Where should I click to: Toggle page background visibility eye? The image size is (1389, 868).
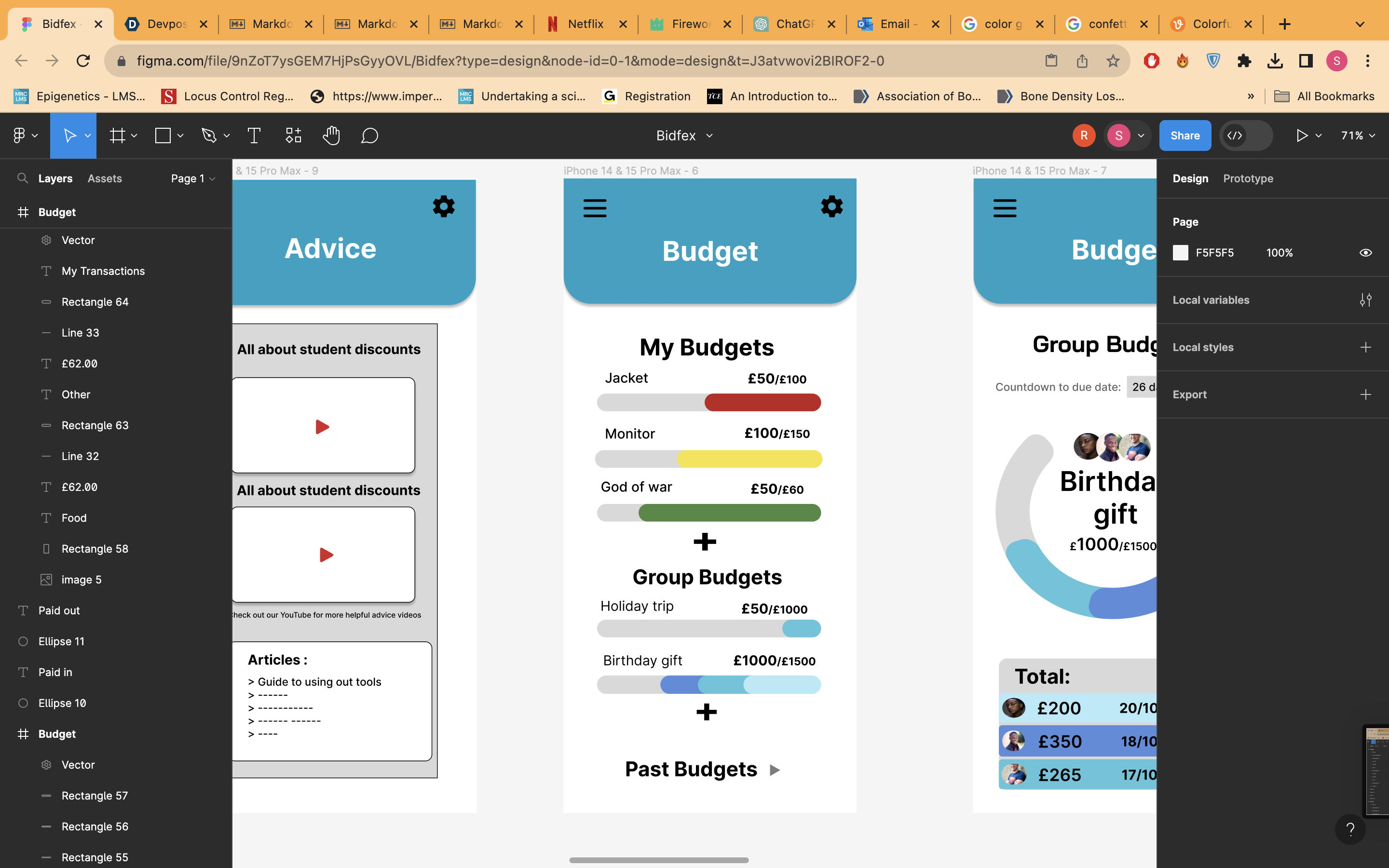tap(1365, 253)
